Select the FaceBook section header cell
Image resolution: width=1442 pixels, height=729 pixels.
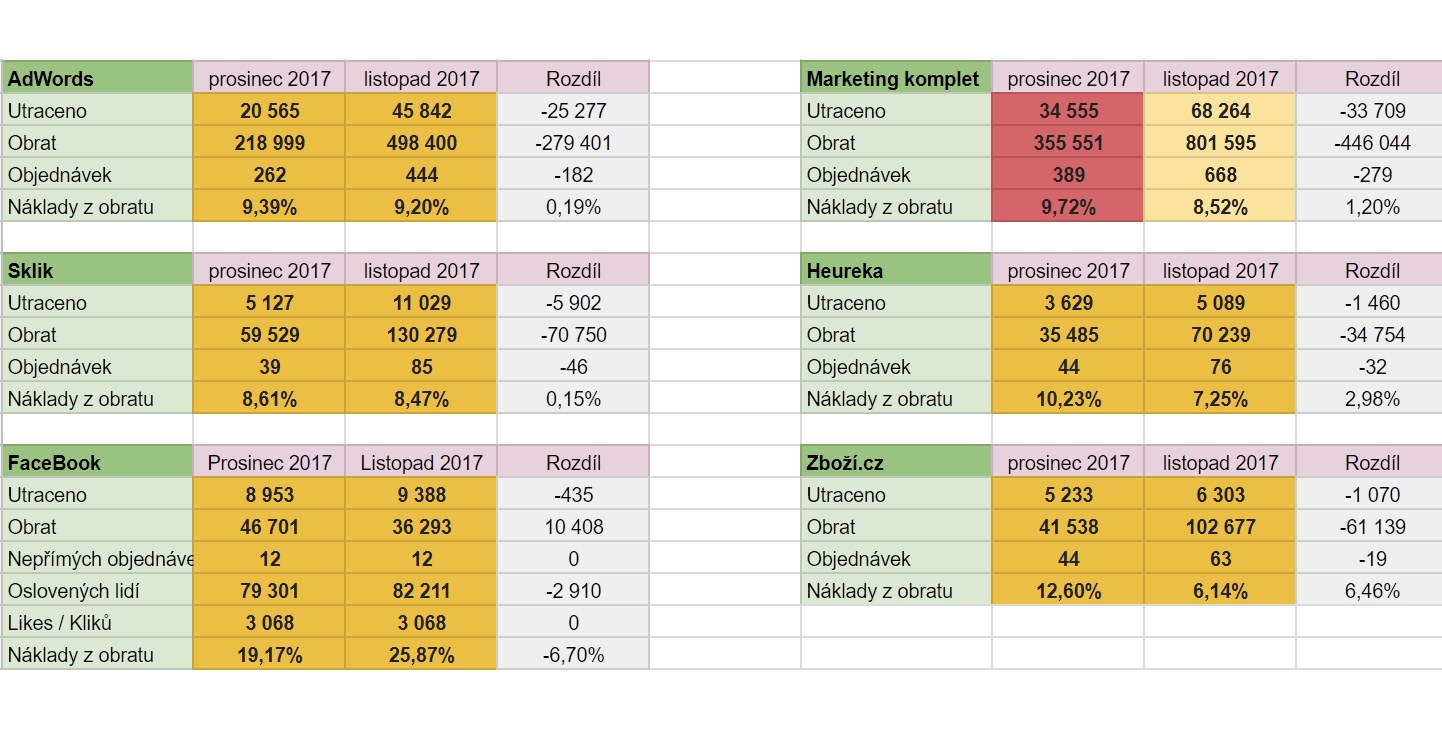pyautogui.click(x=97, y=462)
